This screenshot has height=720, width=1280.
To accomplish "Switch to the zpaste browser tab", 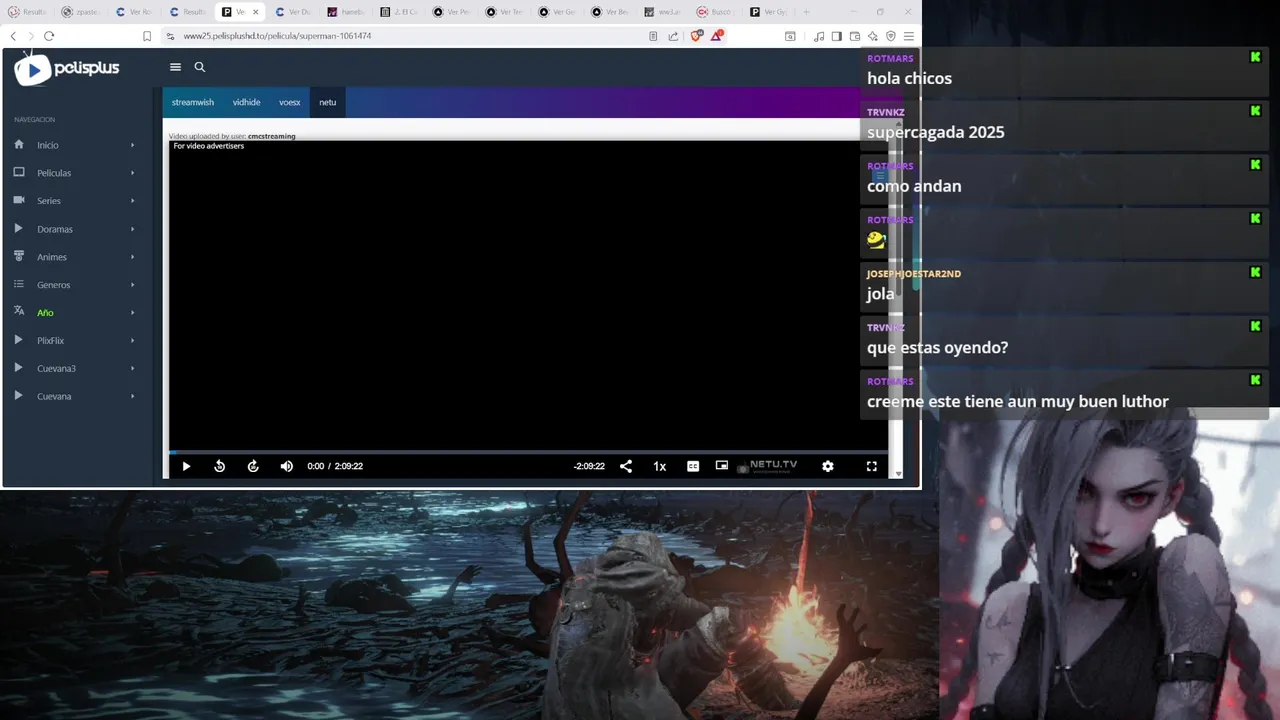I will (82, 12).
